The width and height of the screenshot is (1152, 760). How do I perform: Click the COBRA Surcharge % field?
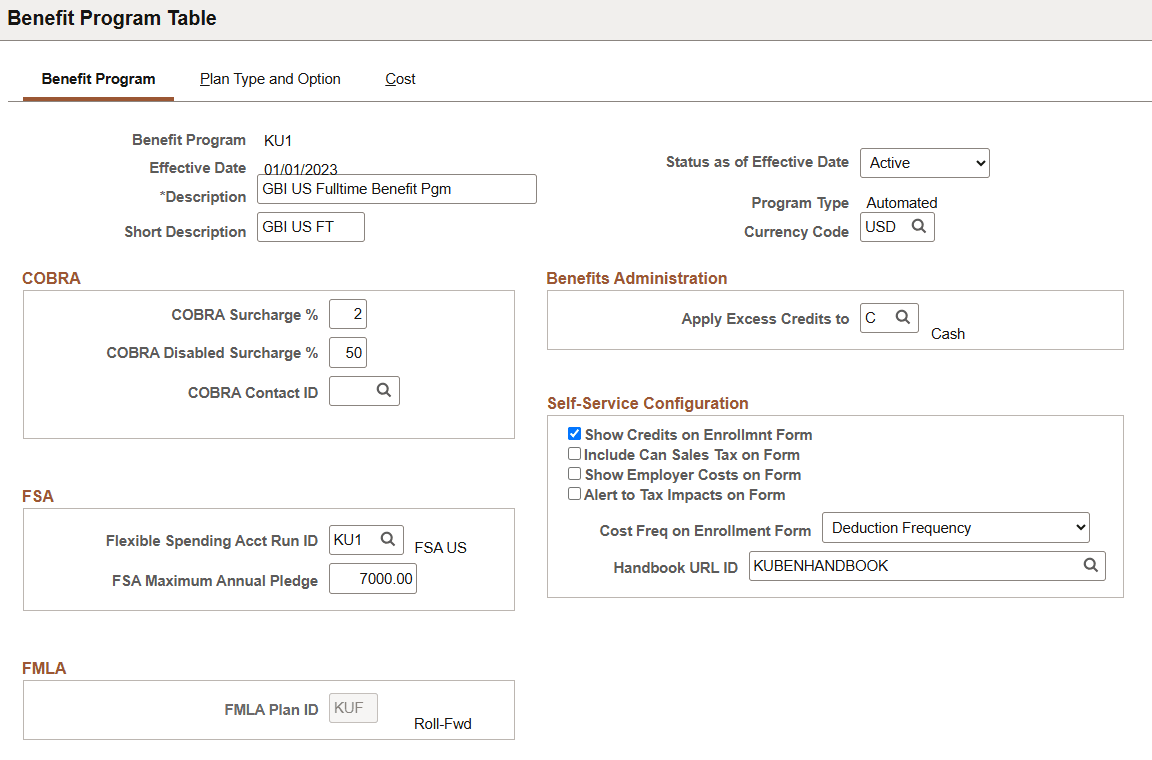(x=348, y=314)
